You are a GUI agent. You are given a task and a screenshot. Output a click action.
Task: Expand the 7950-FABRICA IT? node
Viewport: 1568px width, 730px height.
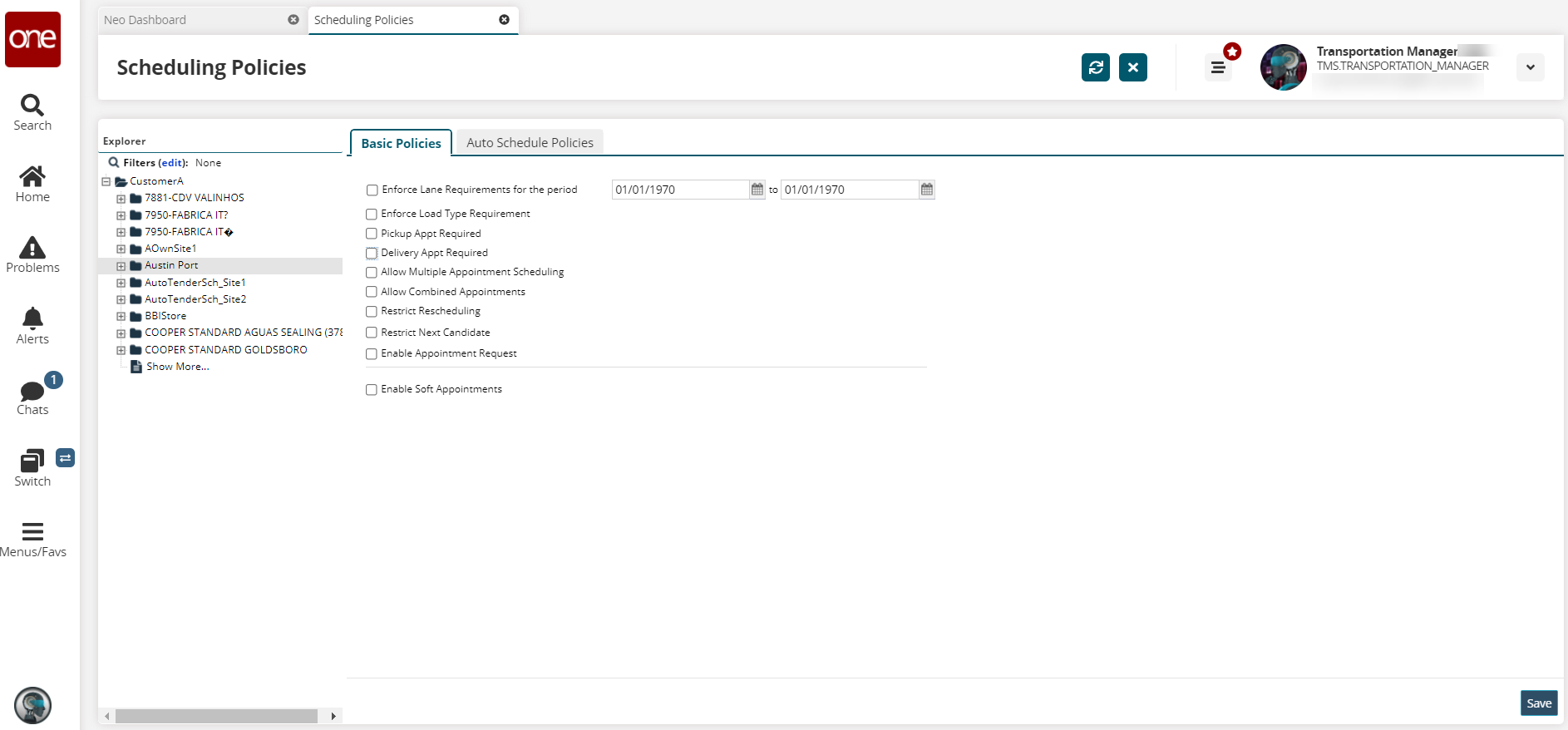(x=121, y=215)
